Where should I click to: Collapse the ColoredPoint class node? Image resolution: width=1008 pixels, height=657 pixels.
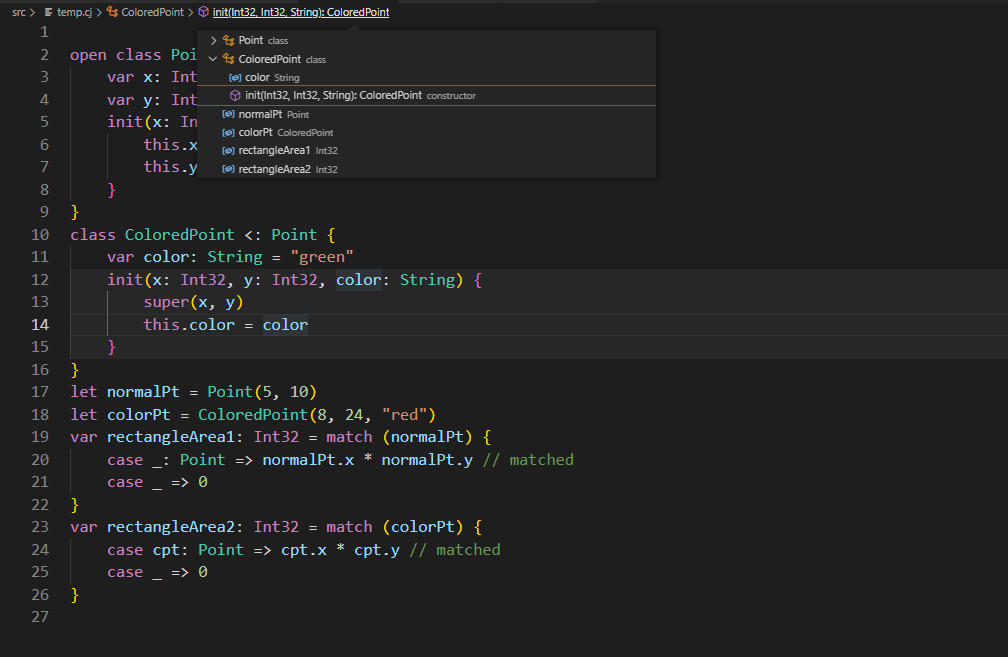[x=213, y=60]
